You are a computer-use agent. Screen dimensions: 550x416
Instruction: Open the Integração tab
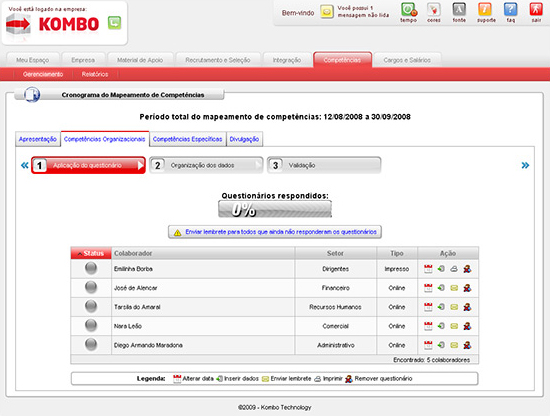click(287, 60)
